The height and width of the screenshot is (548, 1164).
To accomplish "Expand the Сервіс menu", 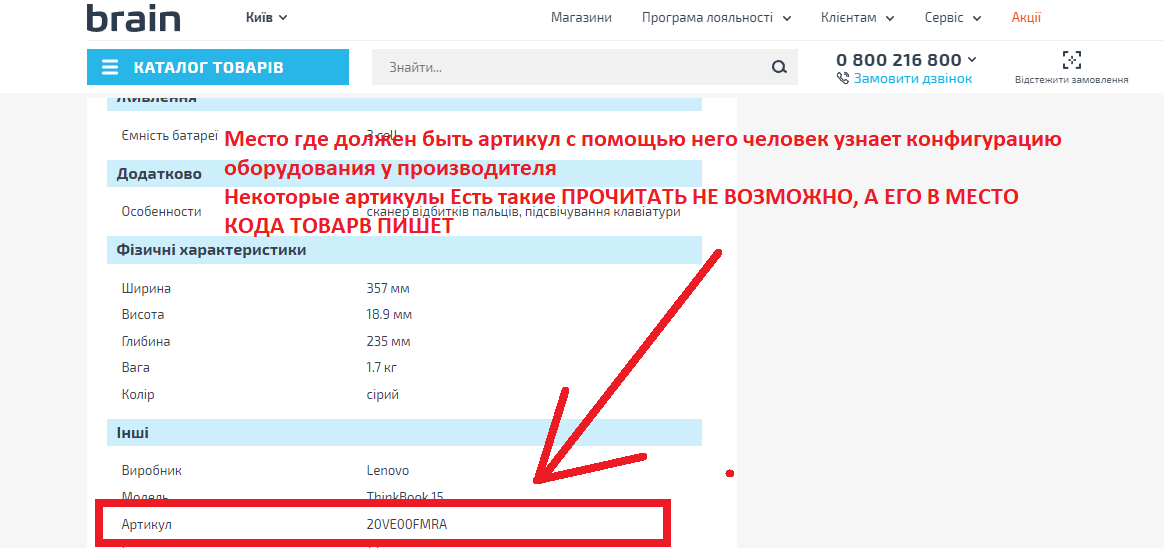I will coord(953,18).
